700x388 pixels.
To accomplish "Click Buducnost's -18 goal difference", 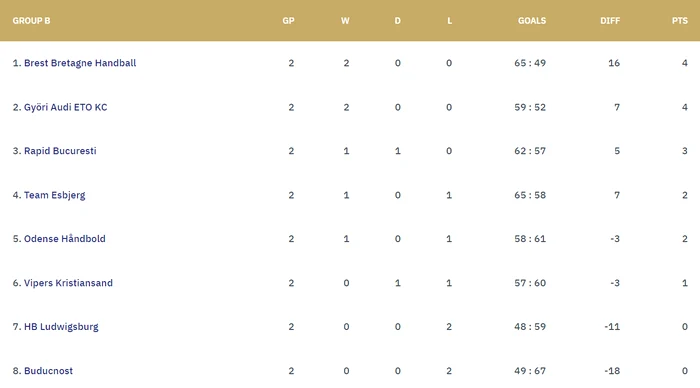I will coord(612,371).
